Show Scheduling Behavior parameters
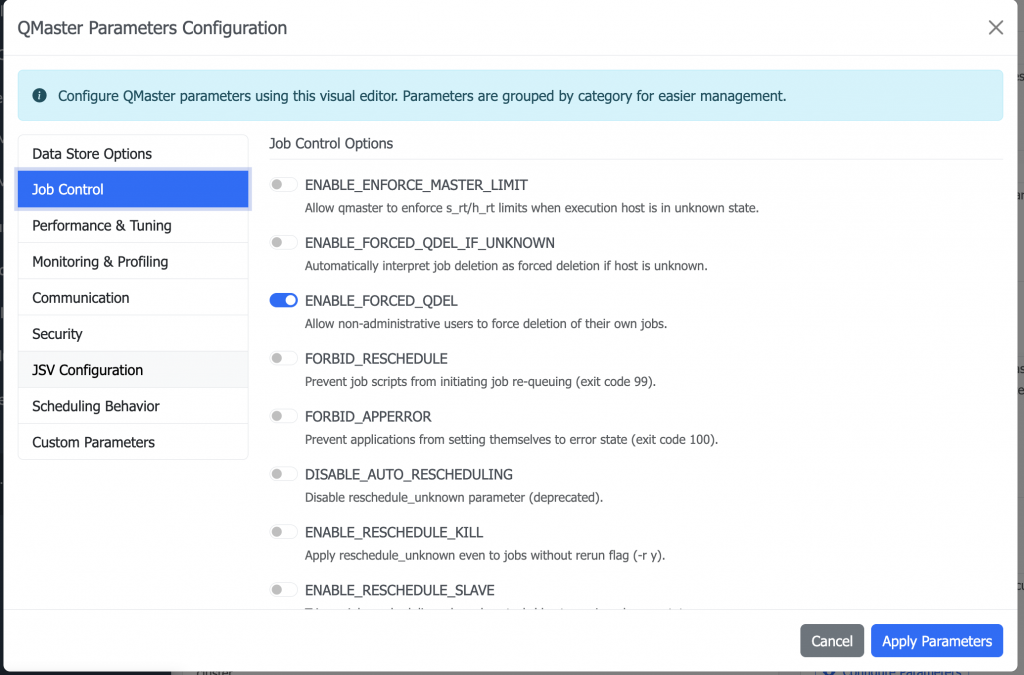 133,406
